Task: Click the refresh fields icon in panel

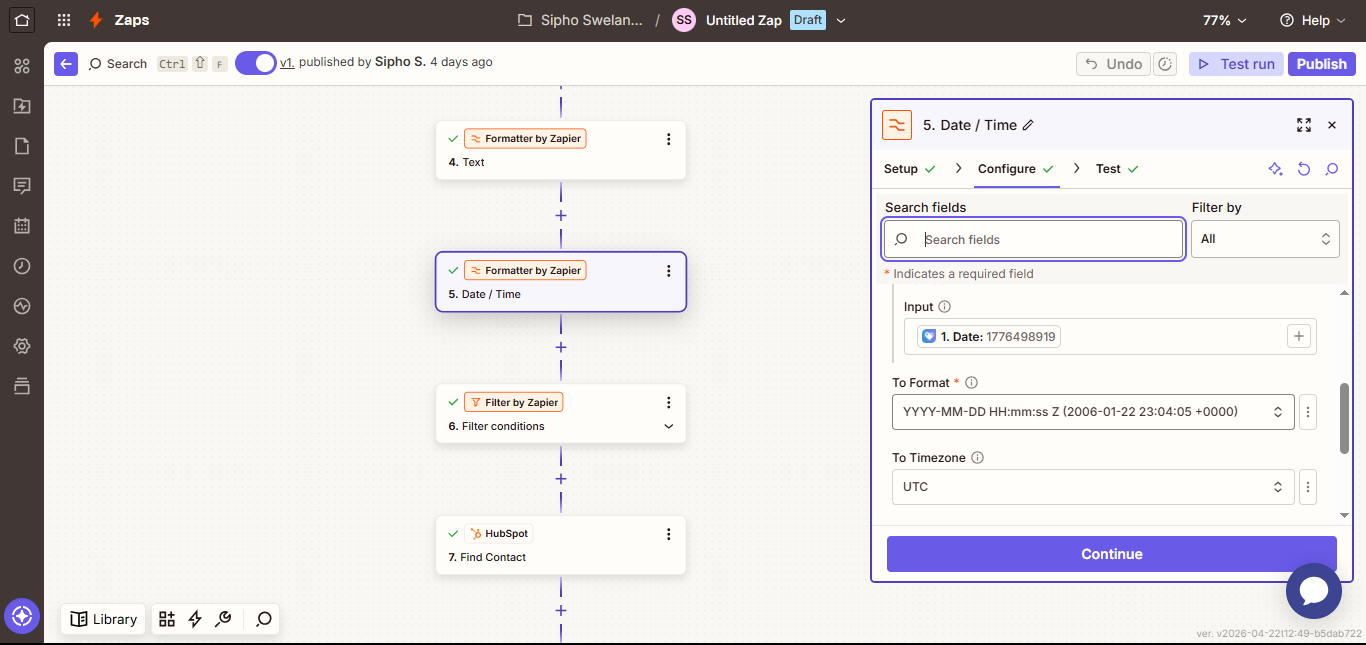Action: [1304, 169]
